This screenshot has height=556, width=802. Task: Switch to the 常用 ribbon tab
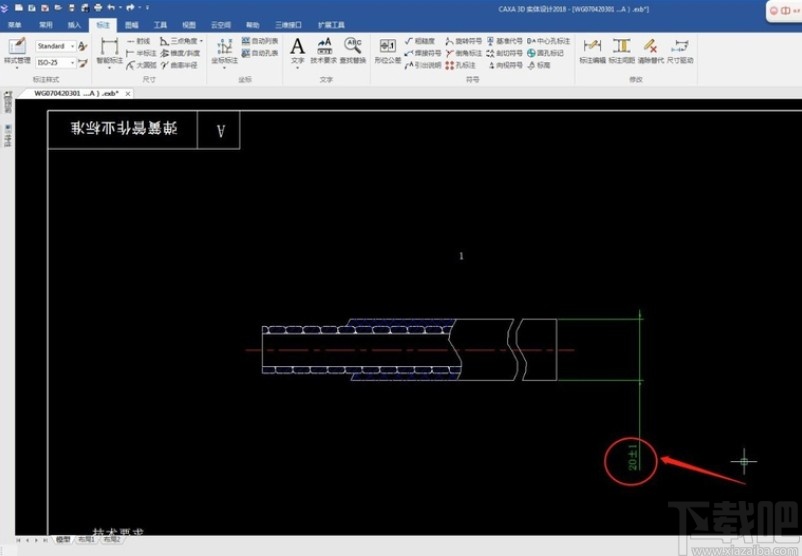coord(46,25)
